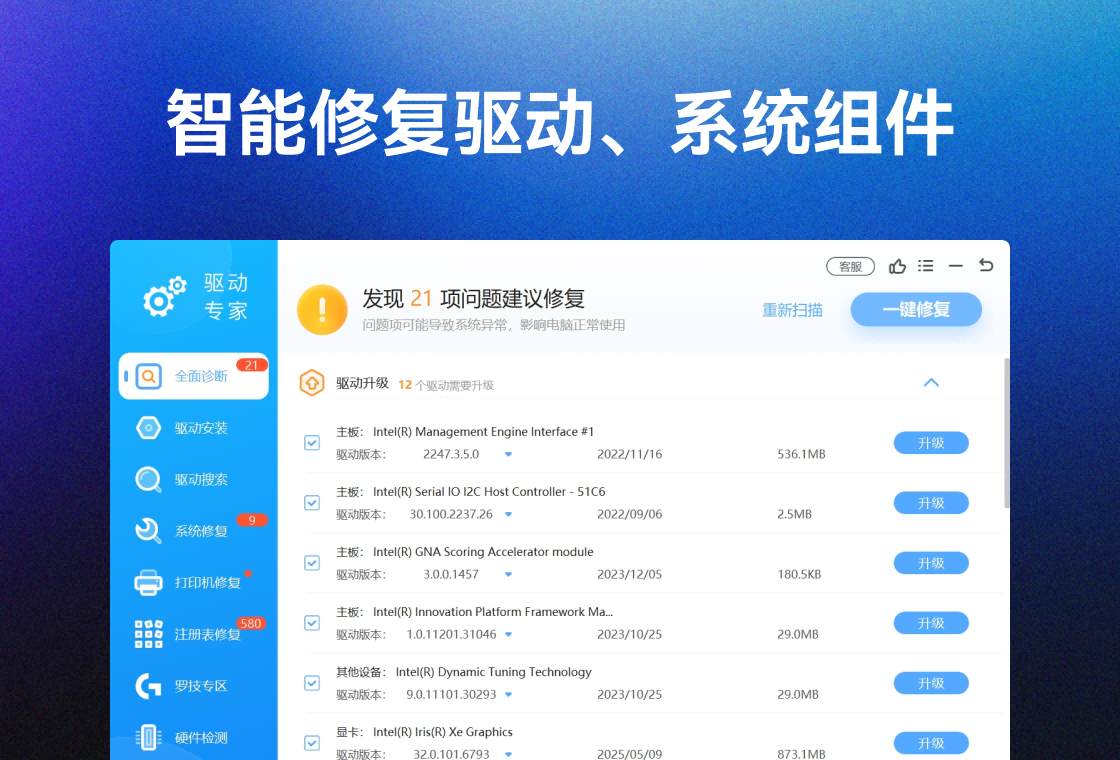
Task: Collapse the 驱动升级 section chevron
Action: tap(931, 383)
